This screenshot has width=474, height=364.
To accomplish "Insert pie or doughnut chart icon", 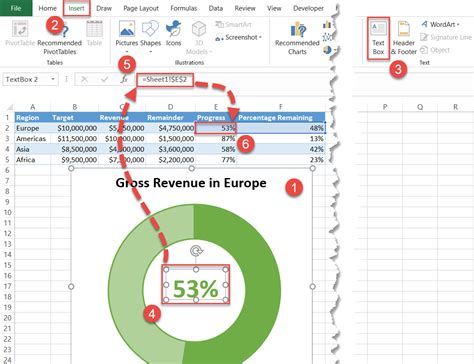I will (x=328, y=50).
